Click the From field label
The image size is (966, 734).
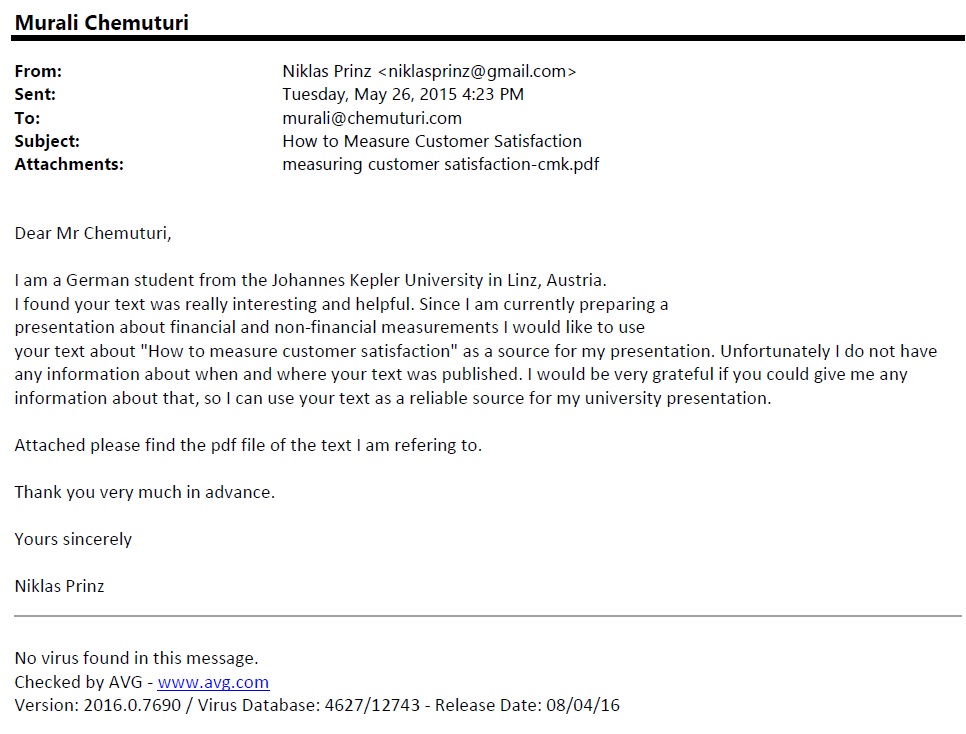tap(38, 71)
